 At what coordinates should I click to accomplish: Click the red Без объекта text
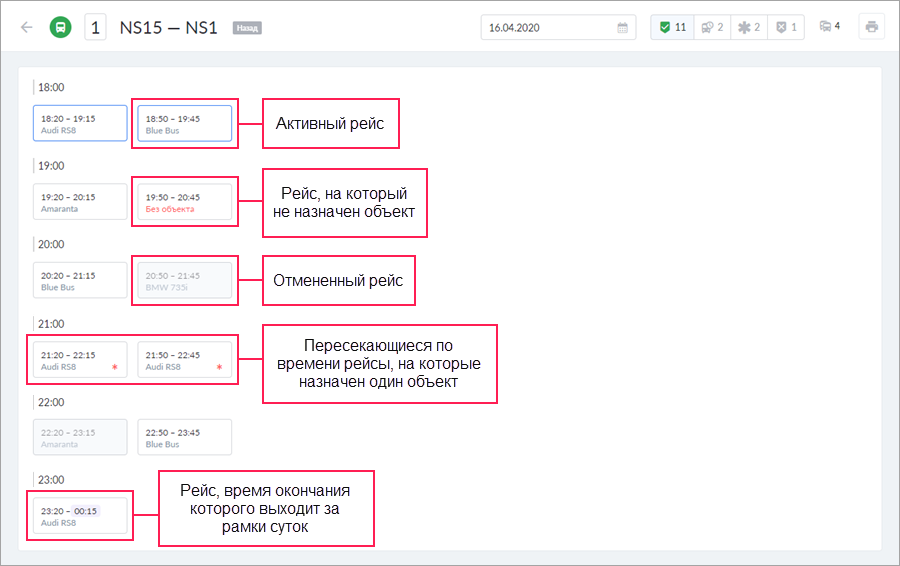pyautogui.click(x=170, y=209)
